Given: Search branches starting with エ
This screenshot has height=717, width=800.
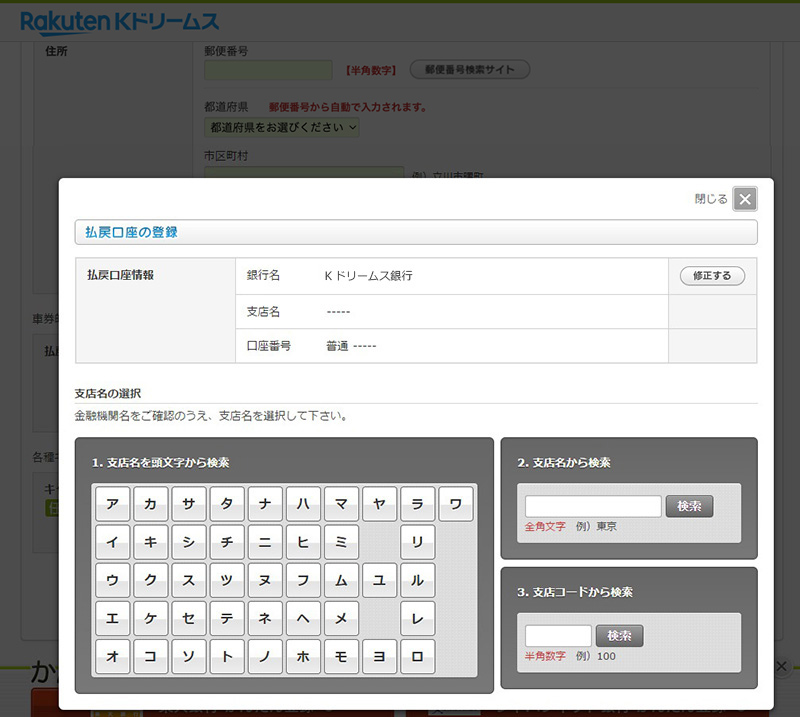Looking at the screenshot, I should coord(113,619).
